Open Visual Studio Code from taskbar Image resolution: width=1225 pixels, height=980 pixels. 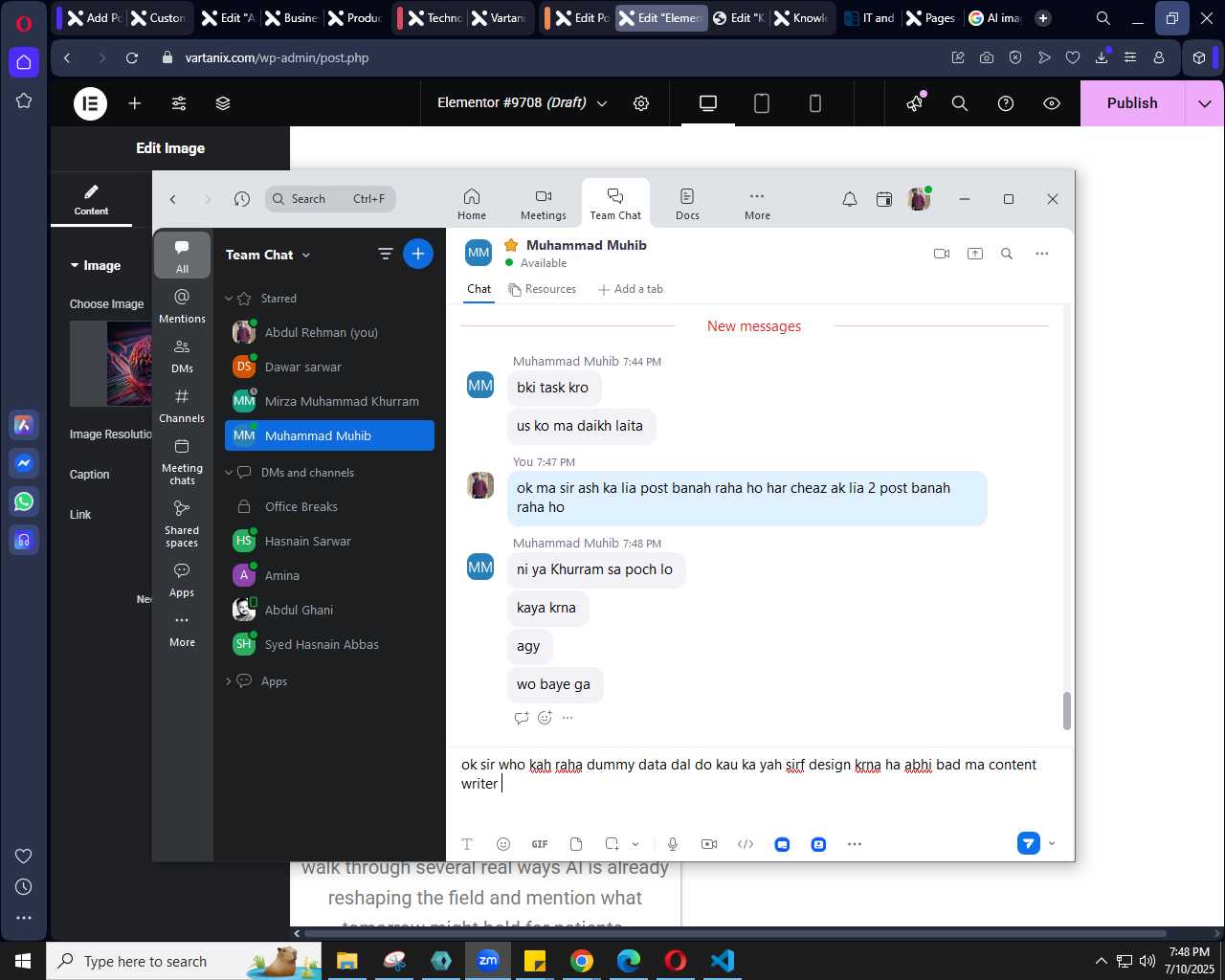pos(723,961)
